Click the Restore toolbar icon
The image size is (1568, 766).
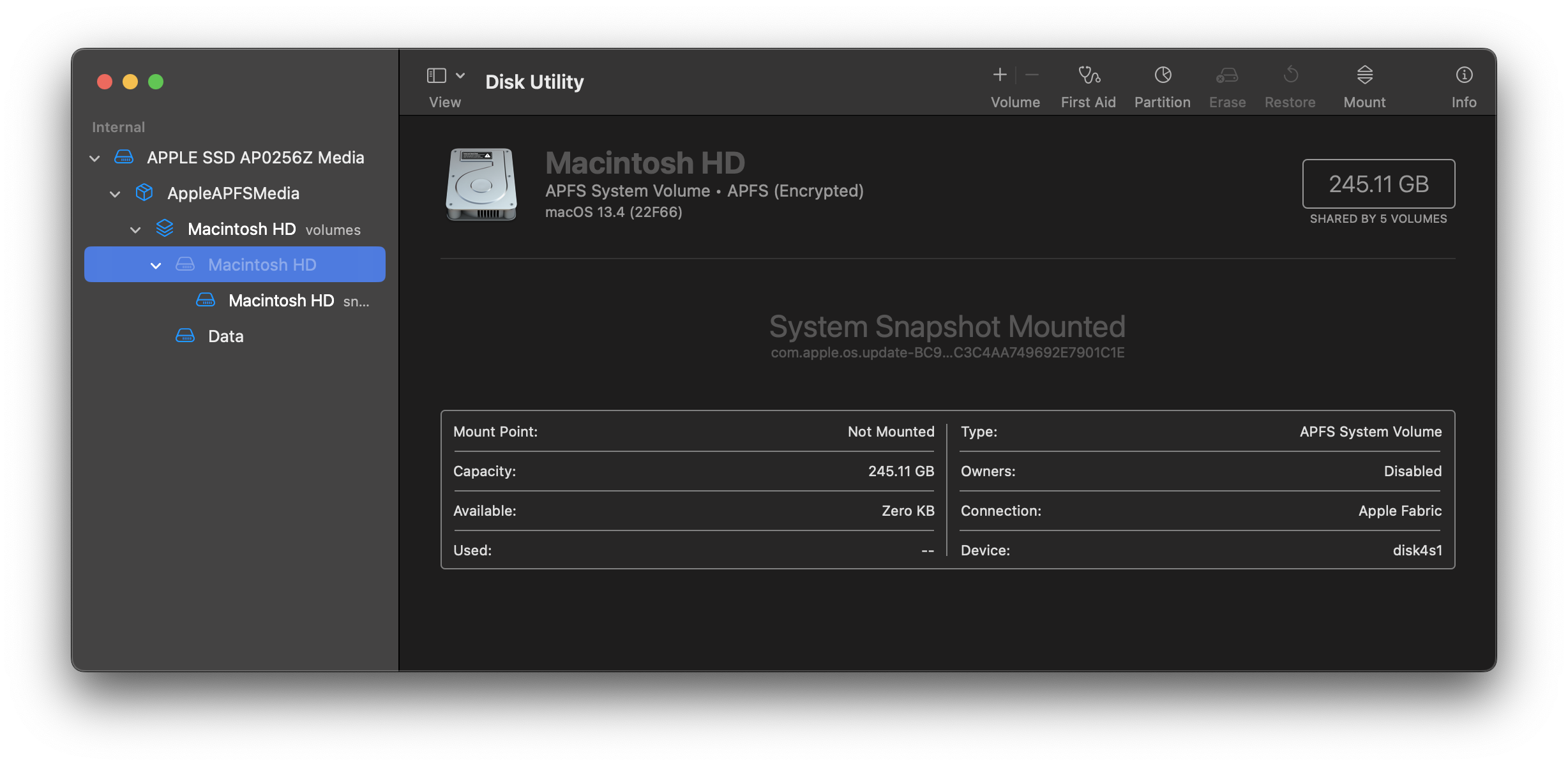[1290, 76]
